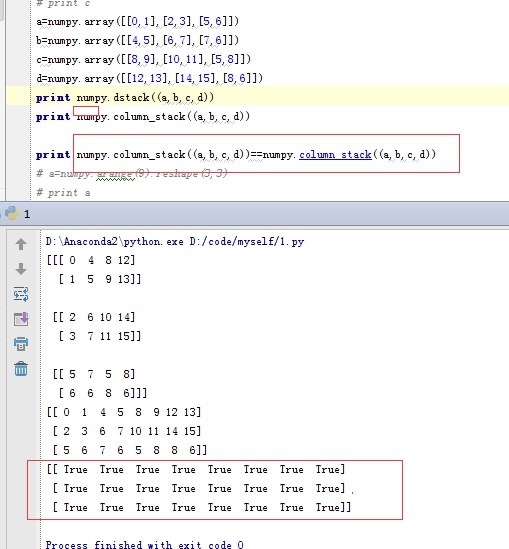Click the commented line '# print a'
The image size is (509, 549).
63,193
